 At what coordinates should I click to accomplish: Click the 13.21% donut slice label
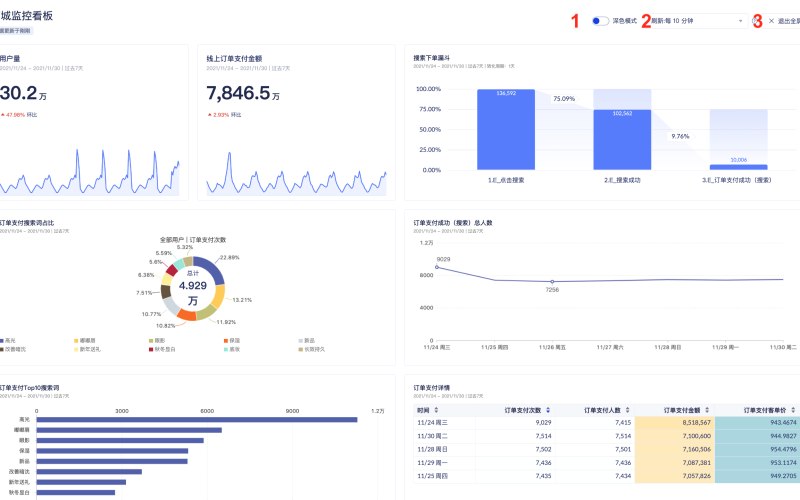(242, 300)
